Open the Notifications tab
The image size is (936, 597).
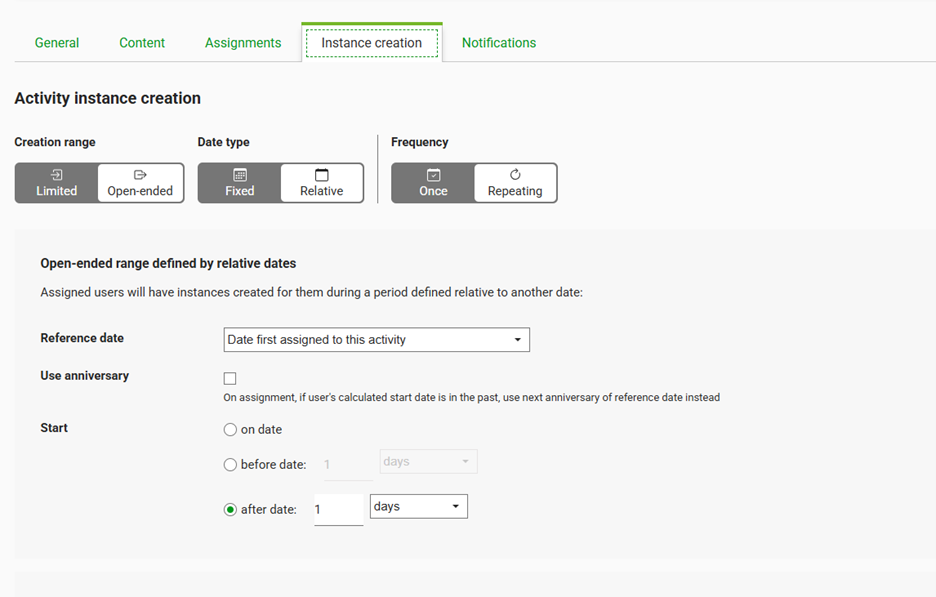tap(499, 43)
